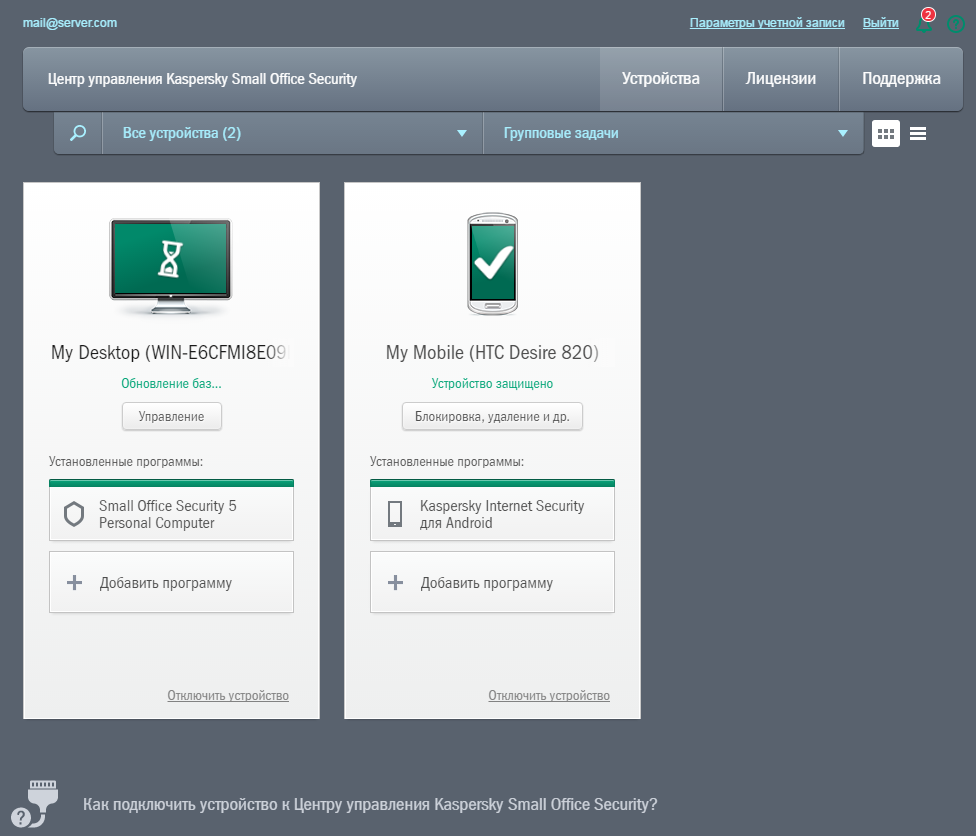The width and height of the screenshot is (976, 836).
Task: Click the Выйти logout link
Action: [x=880, y=23]
